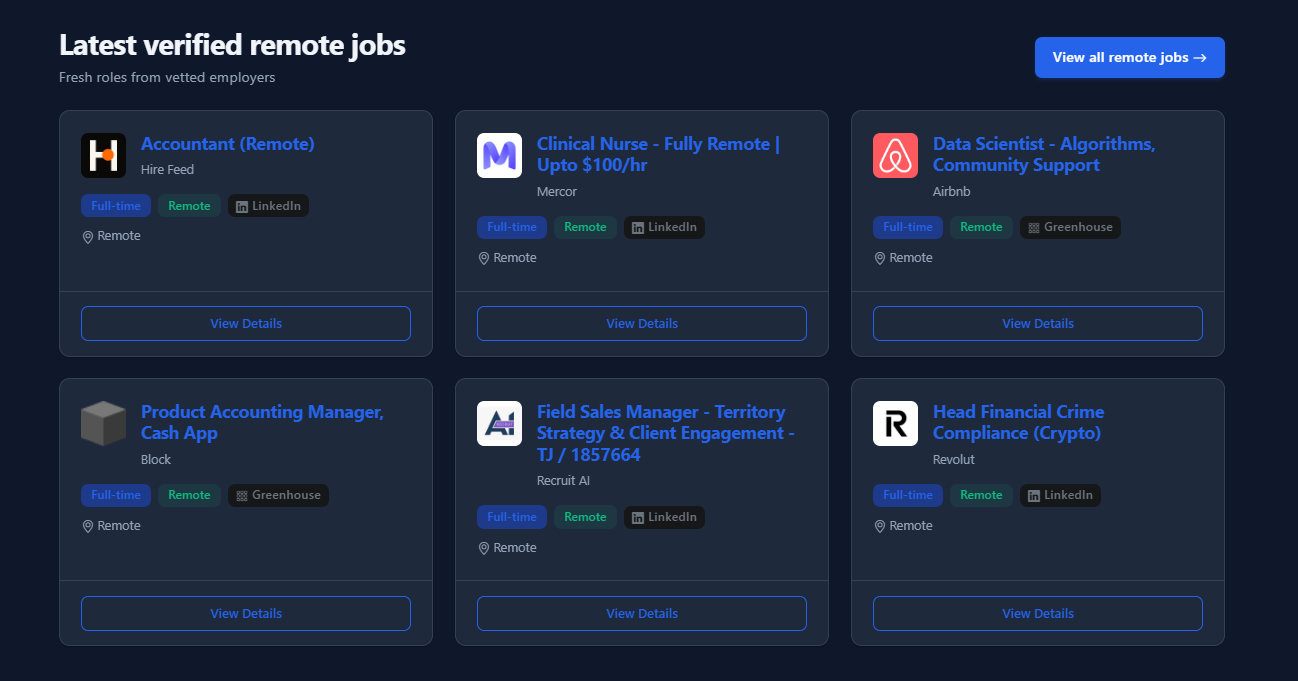This screenshot has width=1298, height=681.
Task: Click the Remote location text on Field Sales Manager card
Action: click(515, 548)
